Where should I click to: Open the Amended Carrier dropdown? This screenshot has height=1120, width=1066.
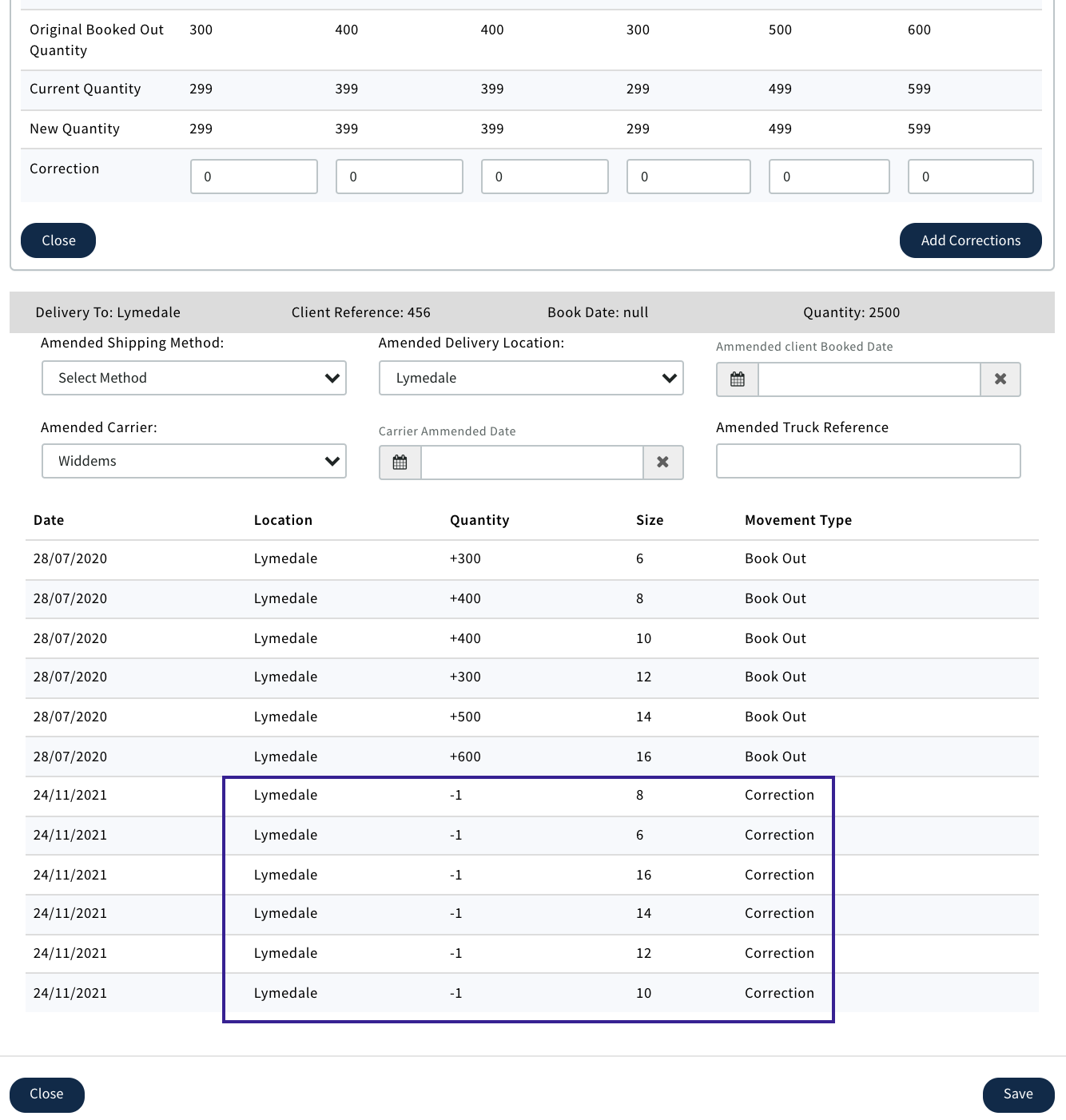pos(194,461)
